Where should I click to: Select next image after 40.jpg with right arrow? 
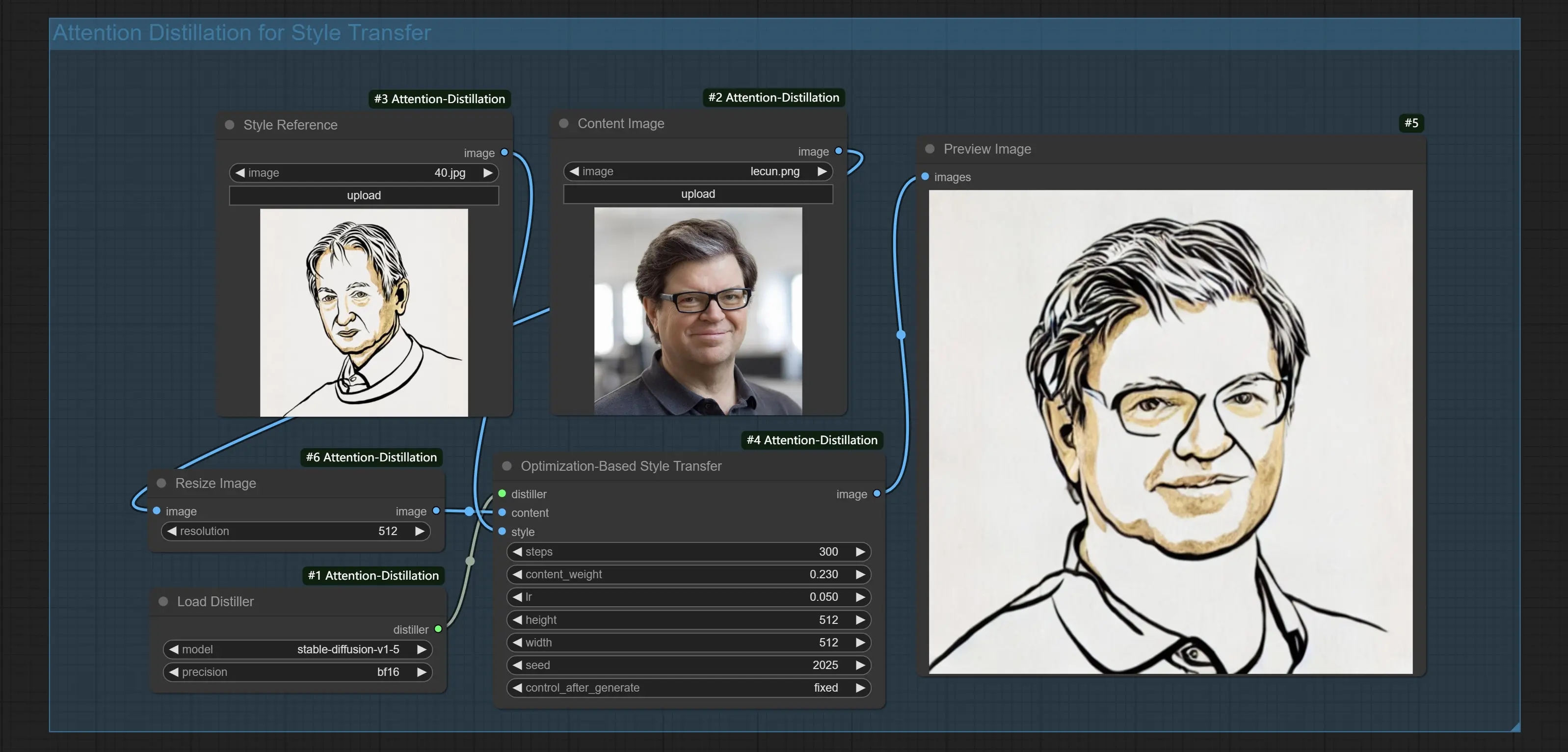pyautogui.click(x=487, y=173)
